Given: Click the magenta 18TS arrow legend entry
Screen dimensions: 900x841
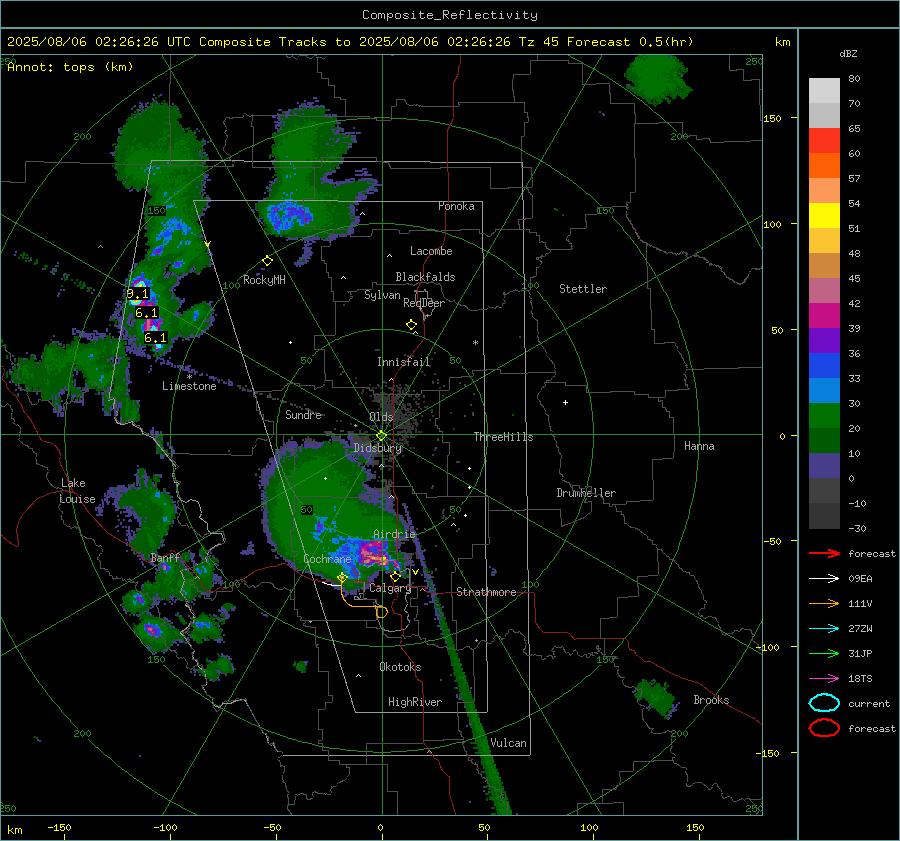Looking at the screenshot, I should click(x=824, y=679).
